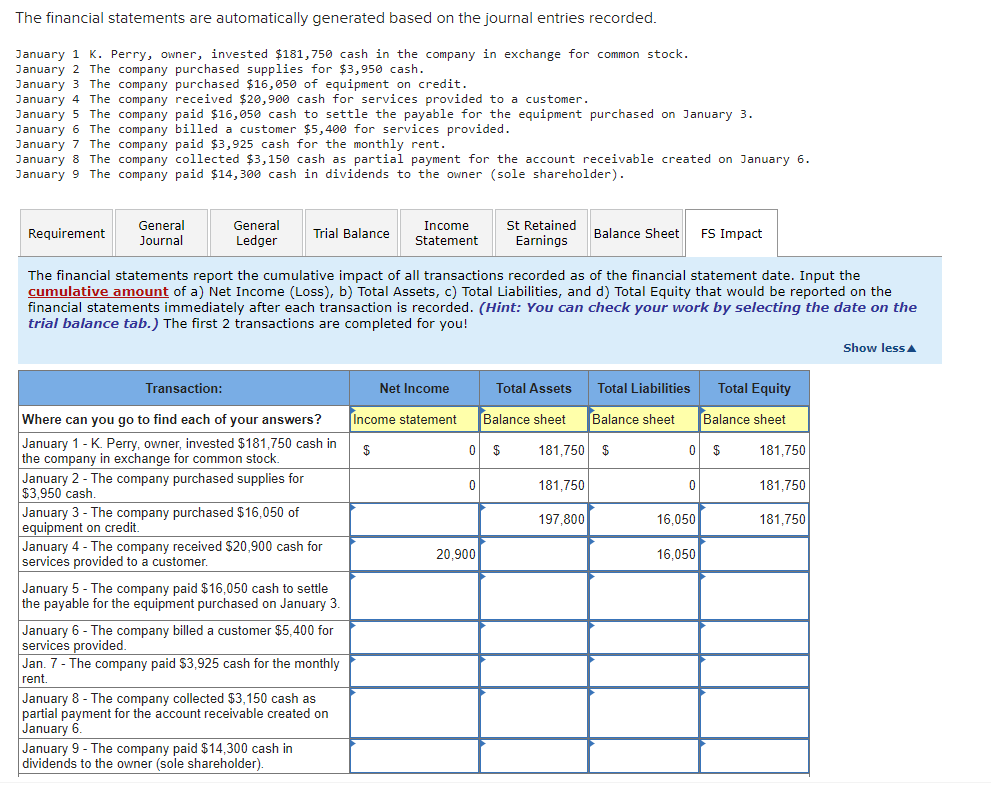
Task: Click the Income statement yellow header cell
Action: point(414,418)
